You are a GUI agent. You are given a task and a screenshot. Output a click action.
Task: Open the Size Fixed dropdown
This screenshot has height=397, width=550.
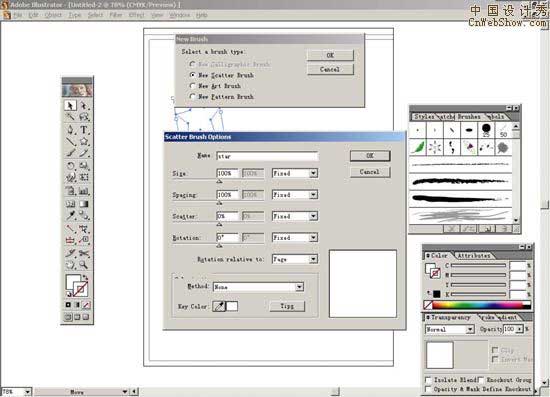313,173
